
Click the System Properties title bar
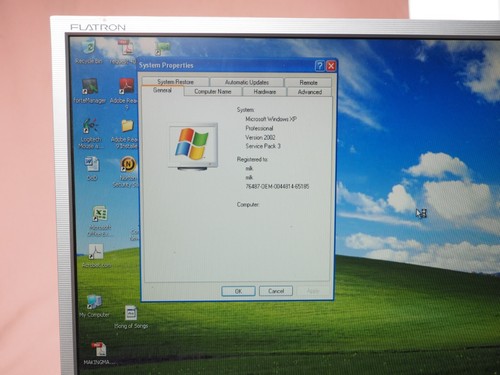coord(227,66)
